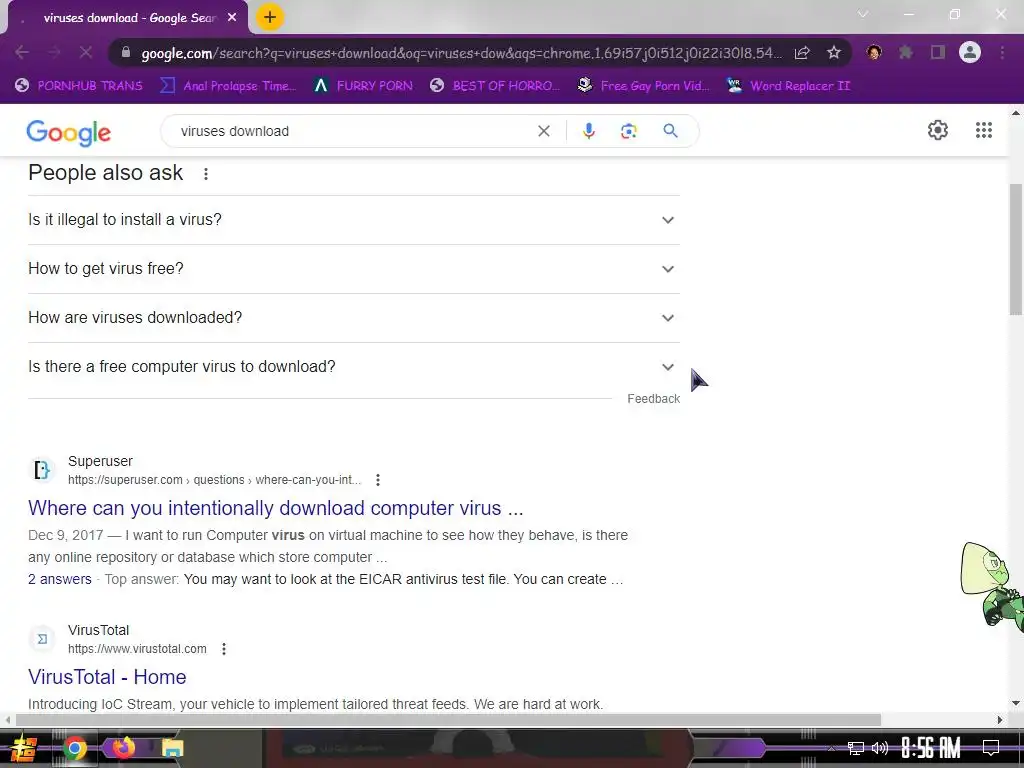
Task: Expand 'Is it illegal to install a virus?'
Action: 354,220
